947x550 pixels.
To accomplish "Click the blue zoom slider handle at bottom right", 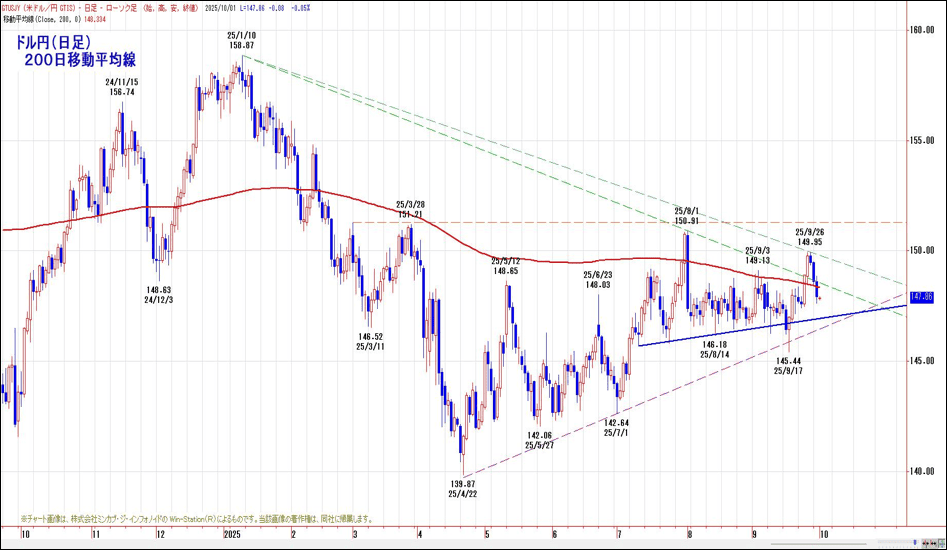I will coord(915,543).
